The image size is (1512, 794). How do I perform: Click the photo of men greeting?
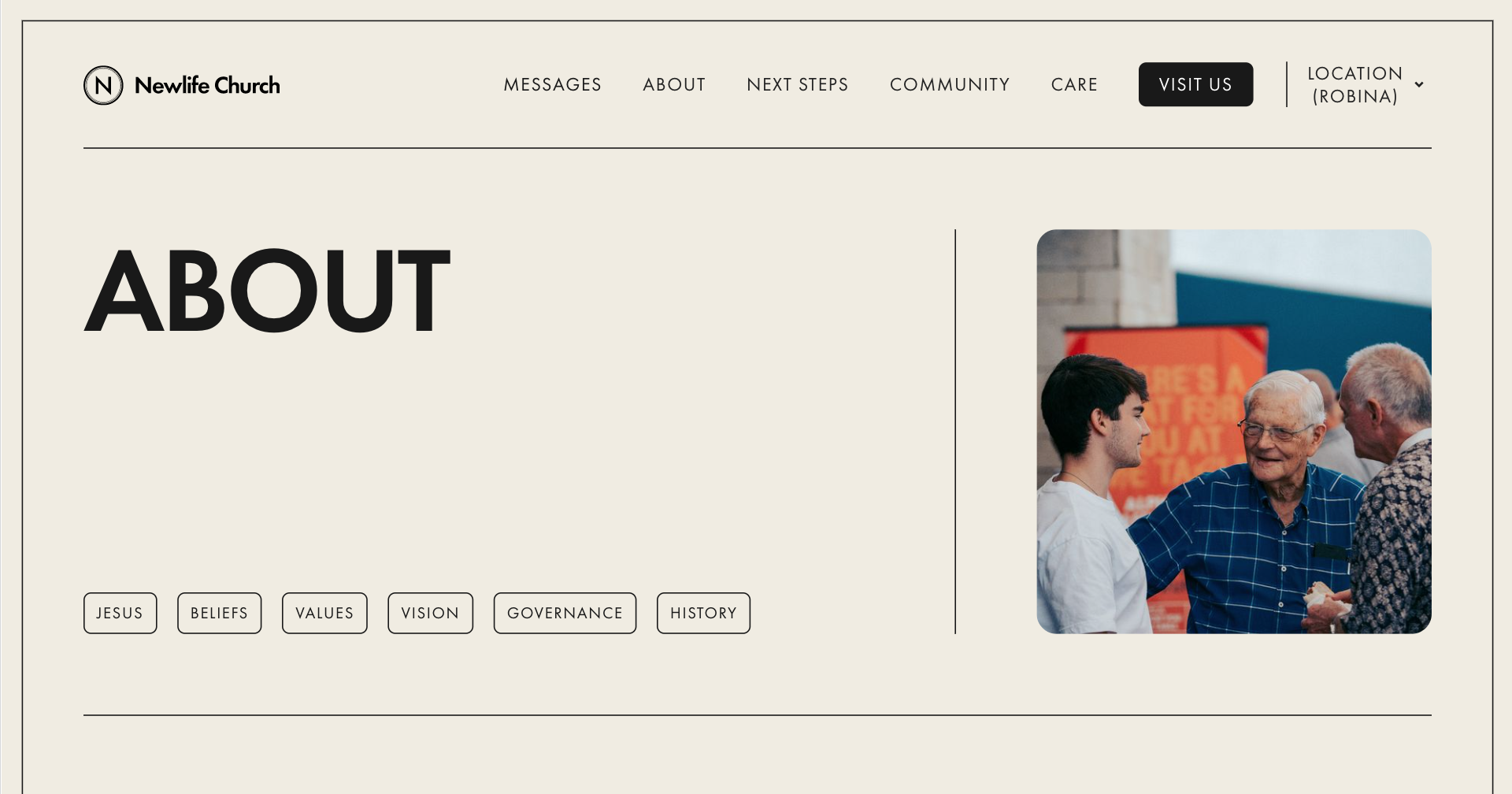pos(1234,432)
